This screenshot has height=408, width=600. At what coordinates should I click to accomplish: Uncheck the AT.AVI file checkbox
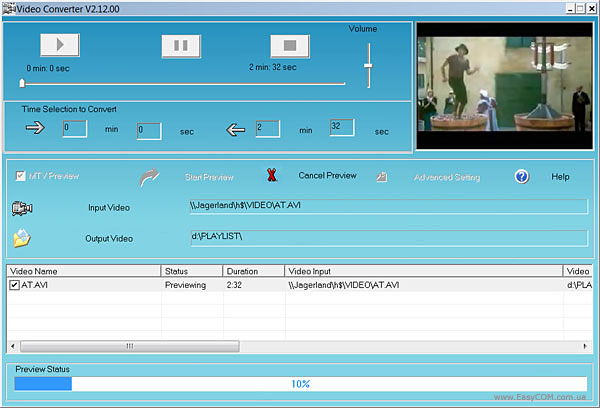click(14, 285)
